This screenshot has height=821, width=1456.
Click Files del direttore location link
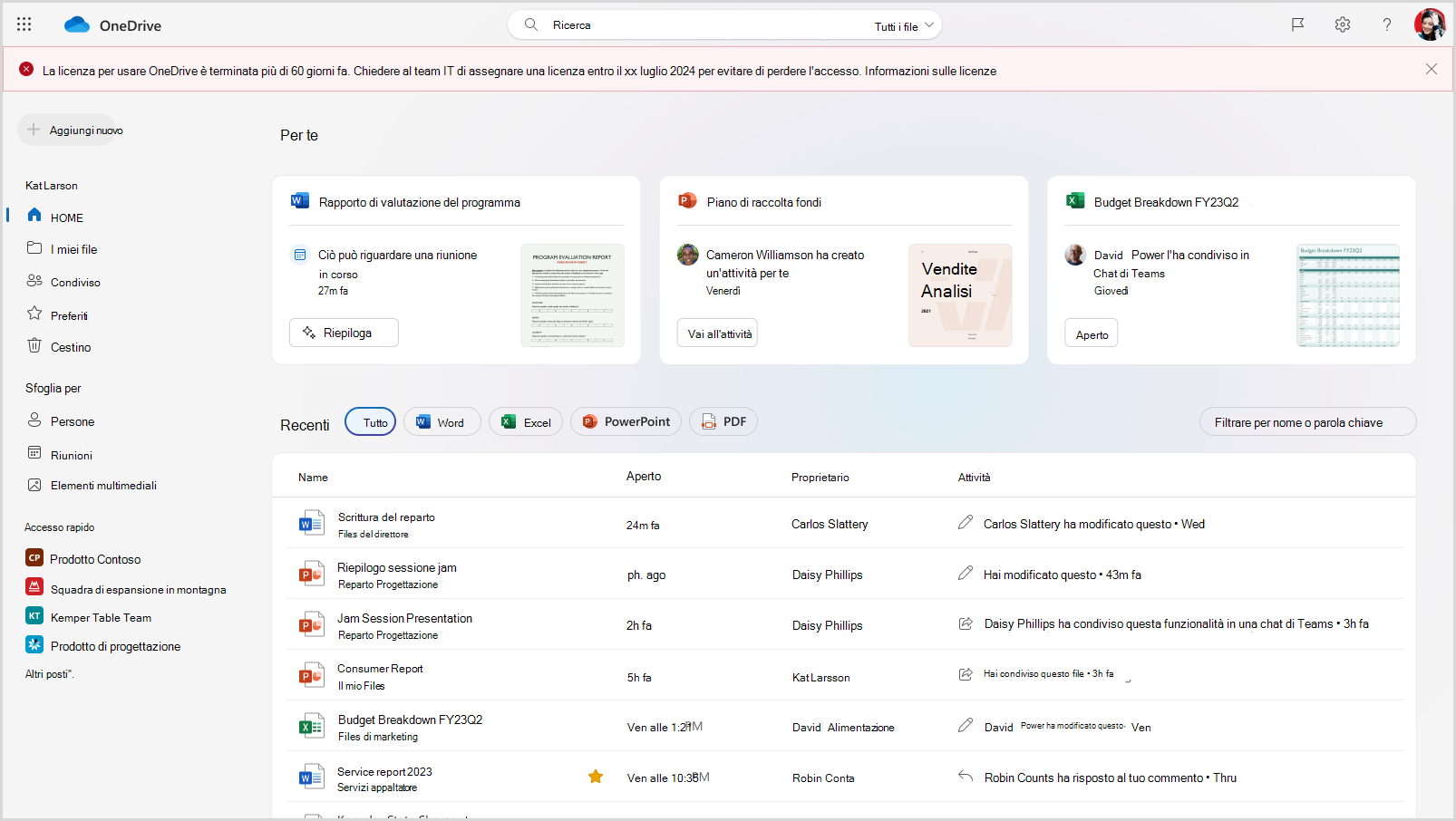(373, 534)
